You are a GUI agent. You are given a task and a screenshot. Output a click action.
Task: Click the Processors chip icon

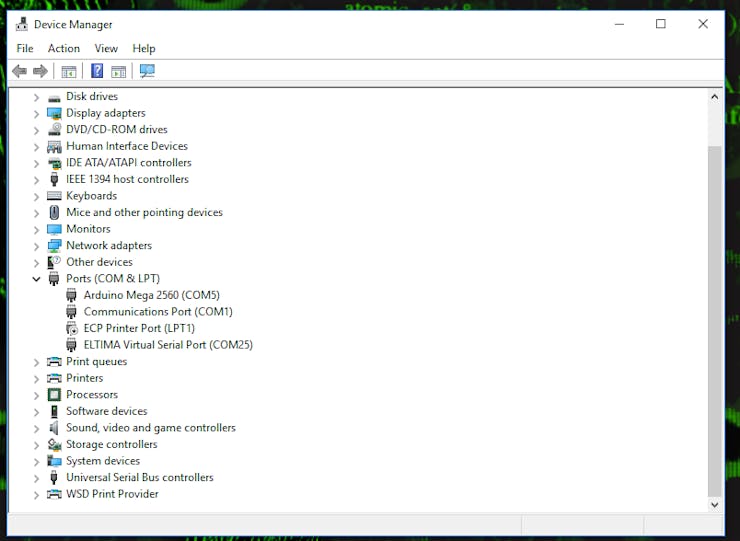[54, 395]
